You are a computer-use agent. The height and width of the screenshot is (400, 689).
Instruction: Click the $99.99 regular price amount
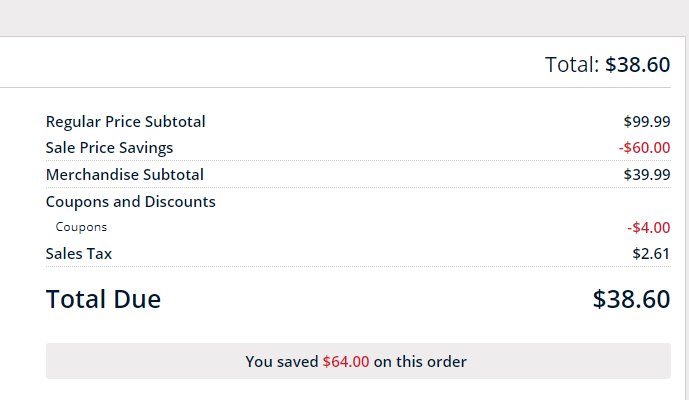[x=647, y=122]
